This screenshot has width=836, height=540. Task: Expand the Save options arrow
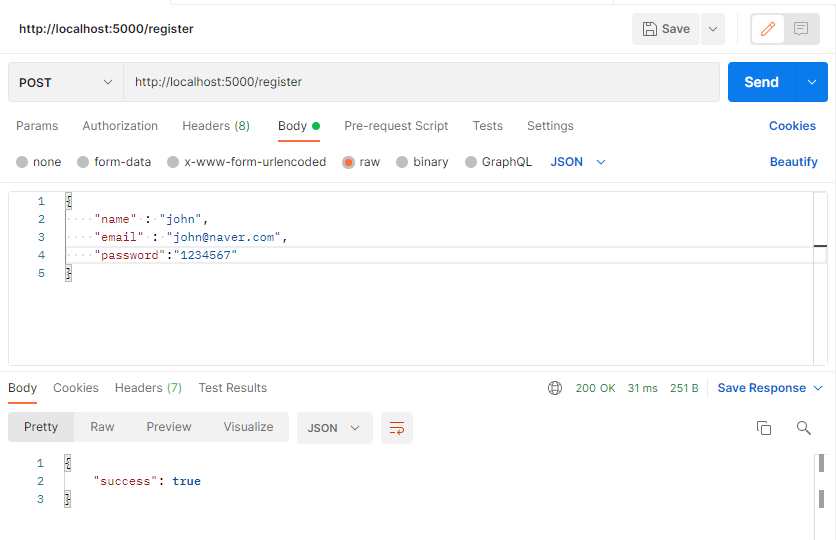click(713, 29)
